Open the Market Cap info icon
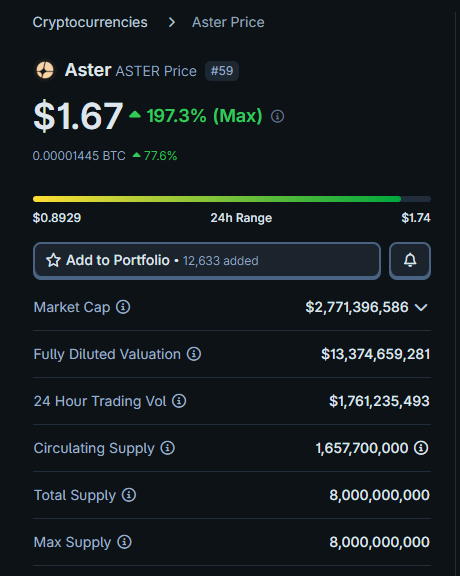The height and width of the screenshot is (576, 460). 123,307
